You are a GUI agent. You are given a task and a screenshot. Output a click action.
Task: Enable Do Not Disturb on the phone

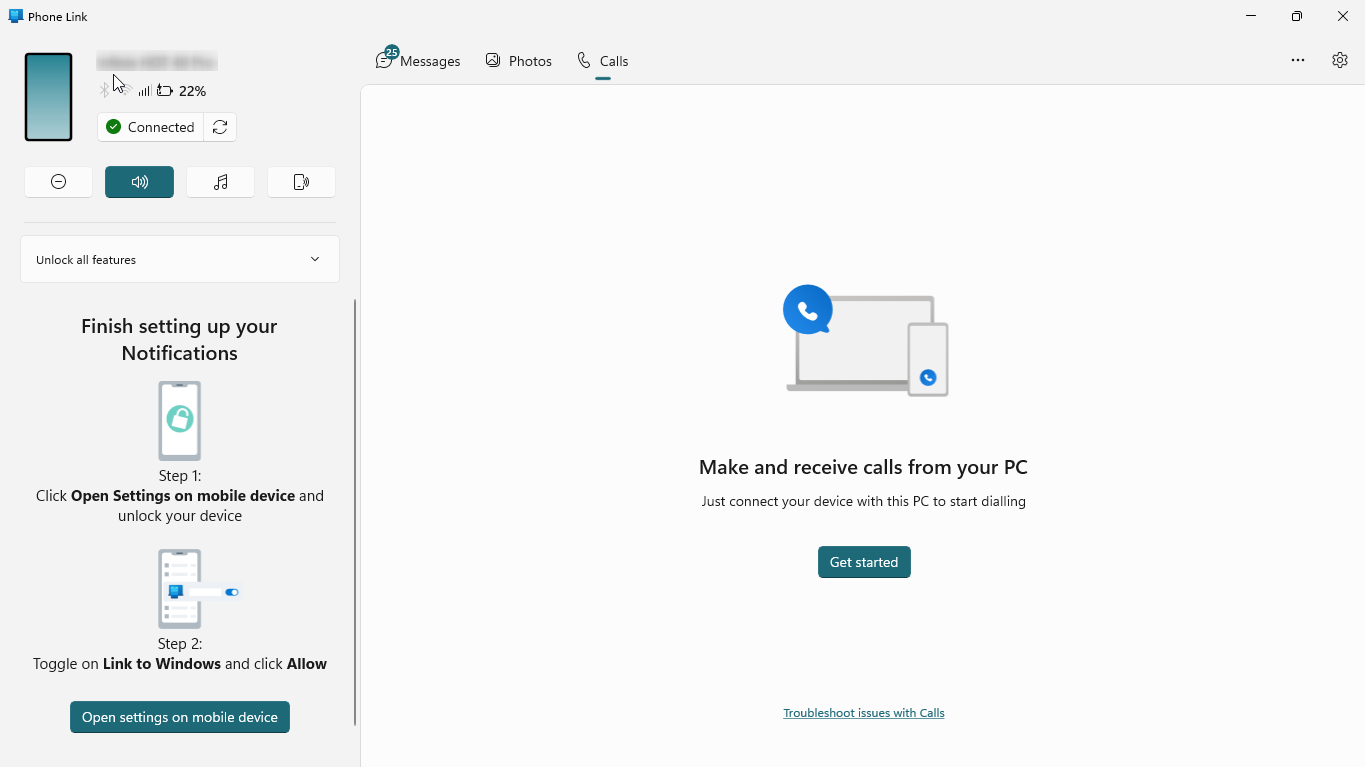point(58,181)
